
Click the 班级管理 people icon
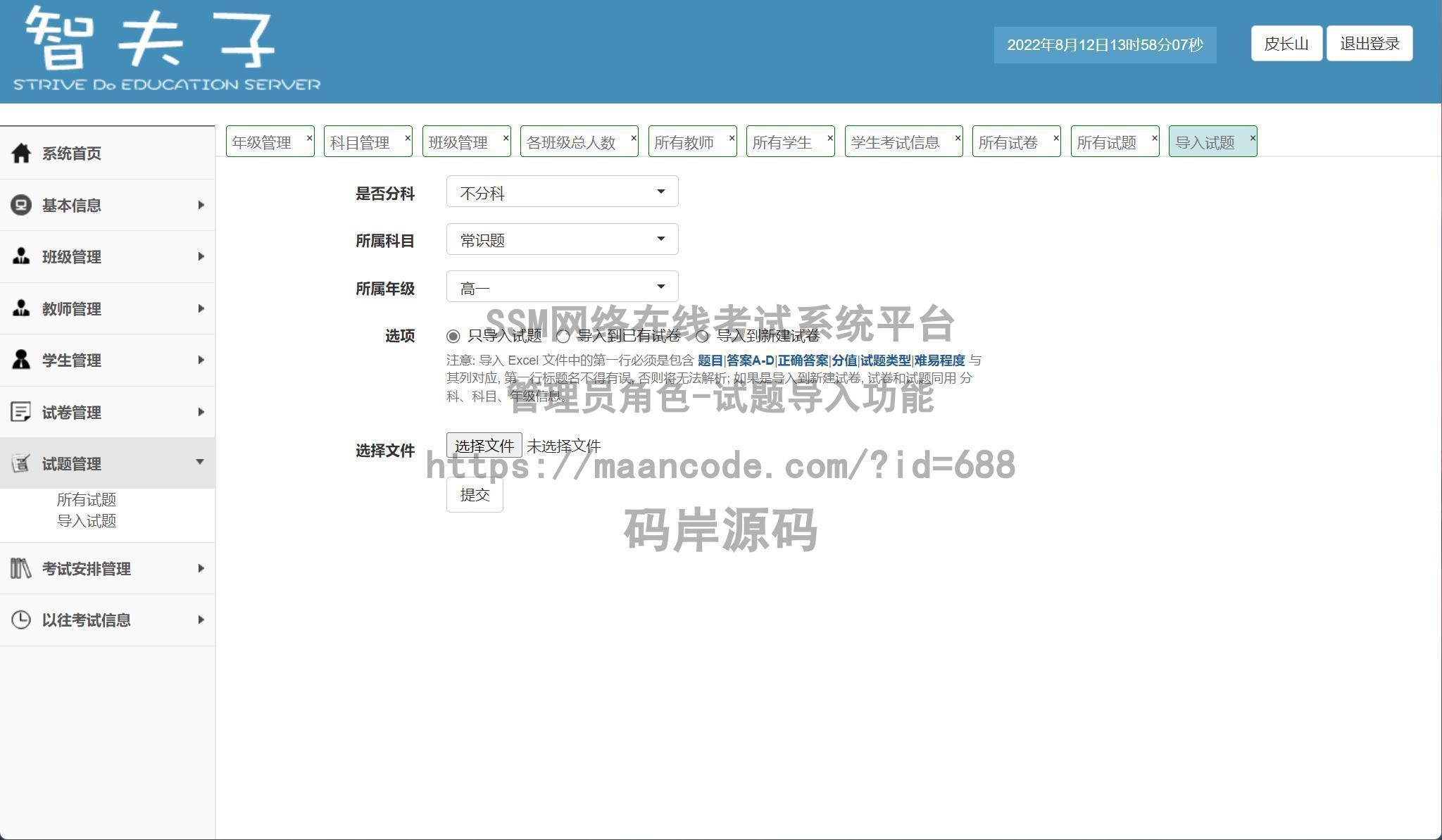(x=21, y=256)
